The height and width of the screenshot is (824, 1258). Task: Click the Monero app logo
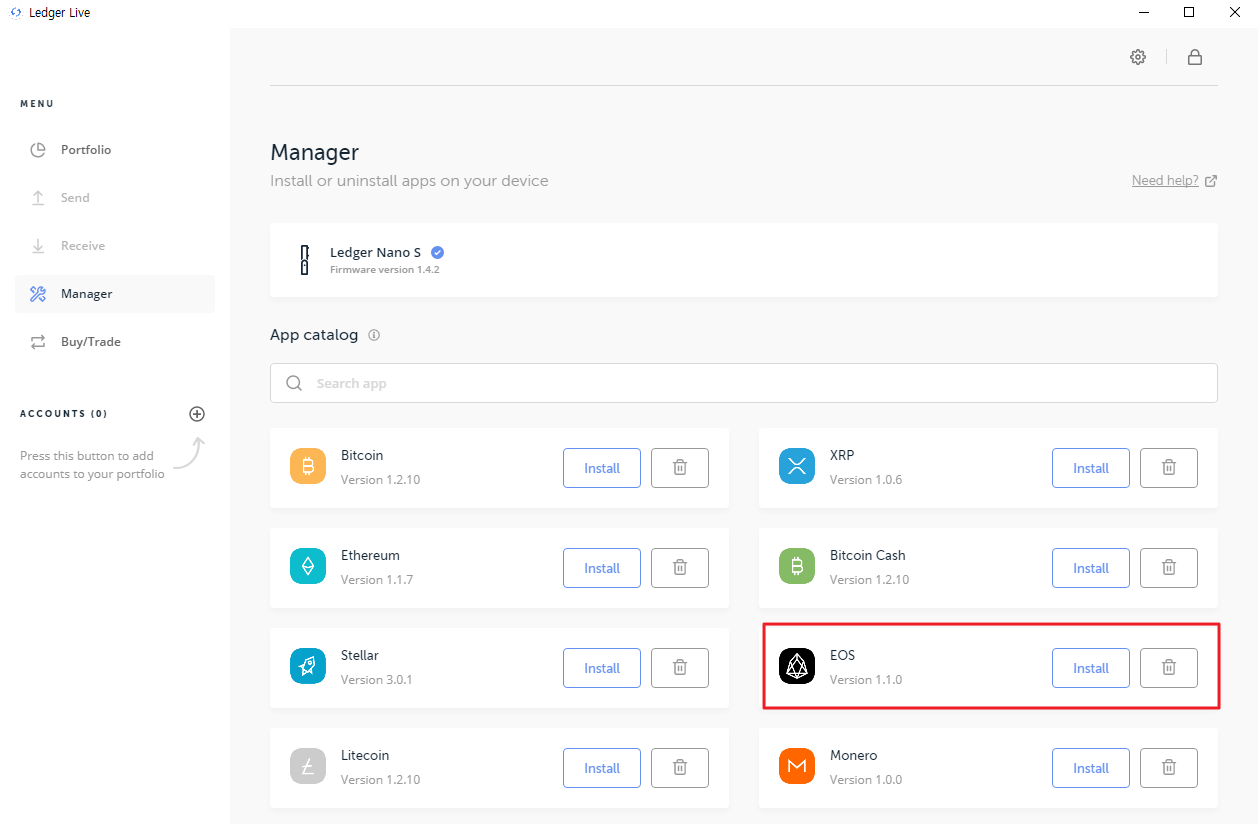pos(797,766)
